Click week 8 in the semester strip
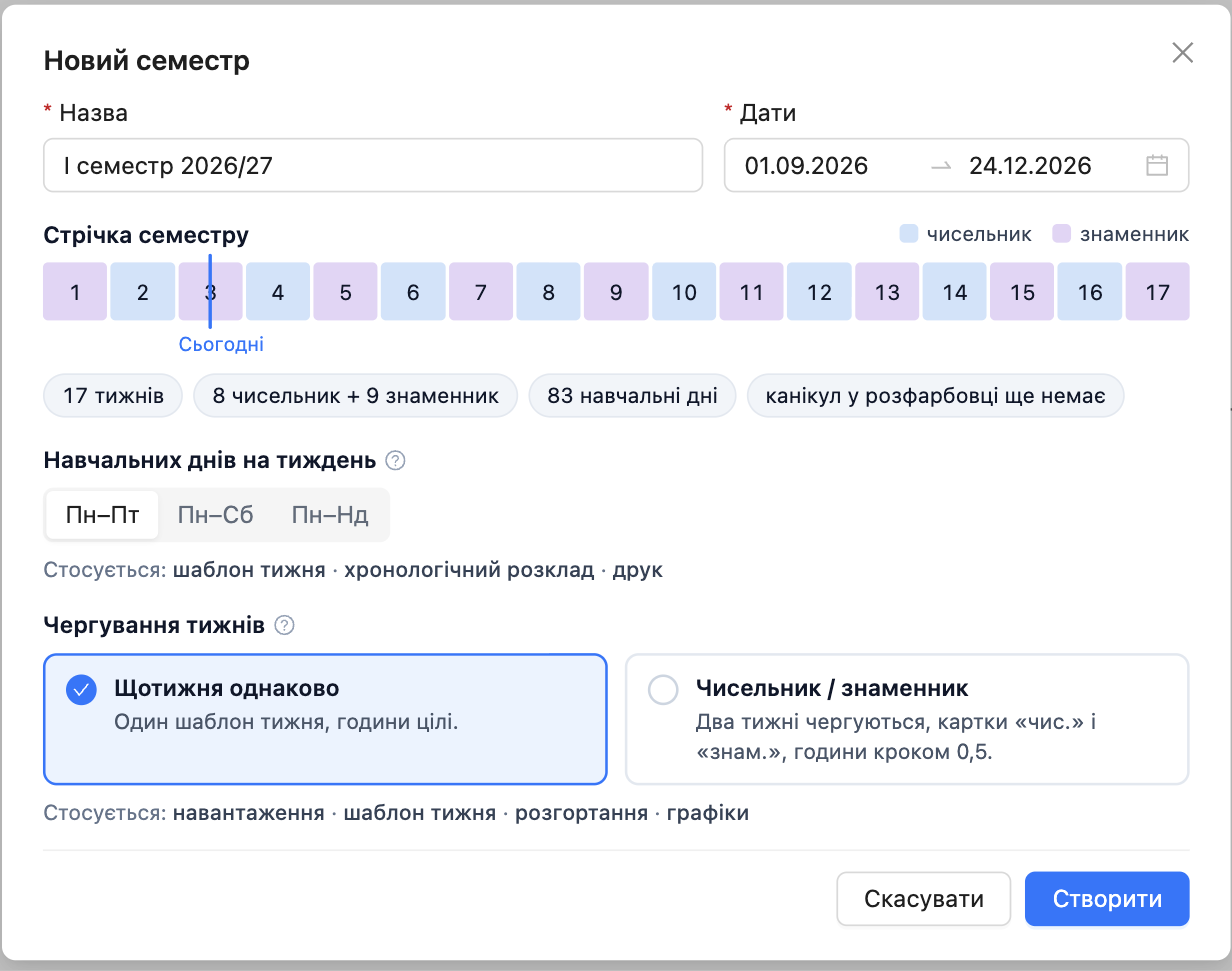The height and width of the screenshot is (971, 1232). coord(549,292)
